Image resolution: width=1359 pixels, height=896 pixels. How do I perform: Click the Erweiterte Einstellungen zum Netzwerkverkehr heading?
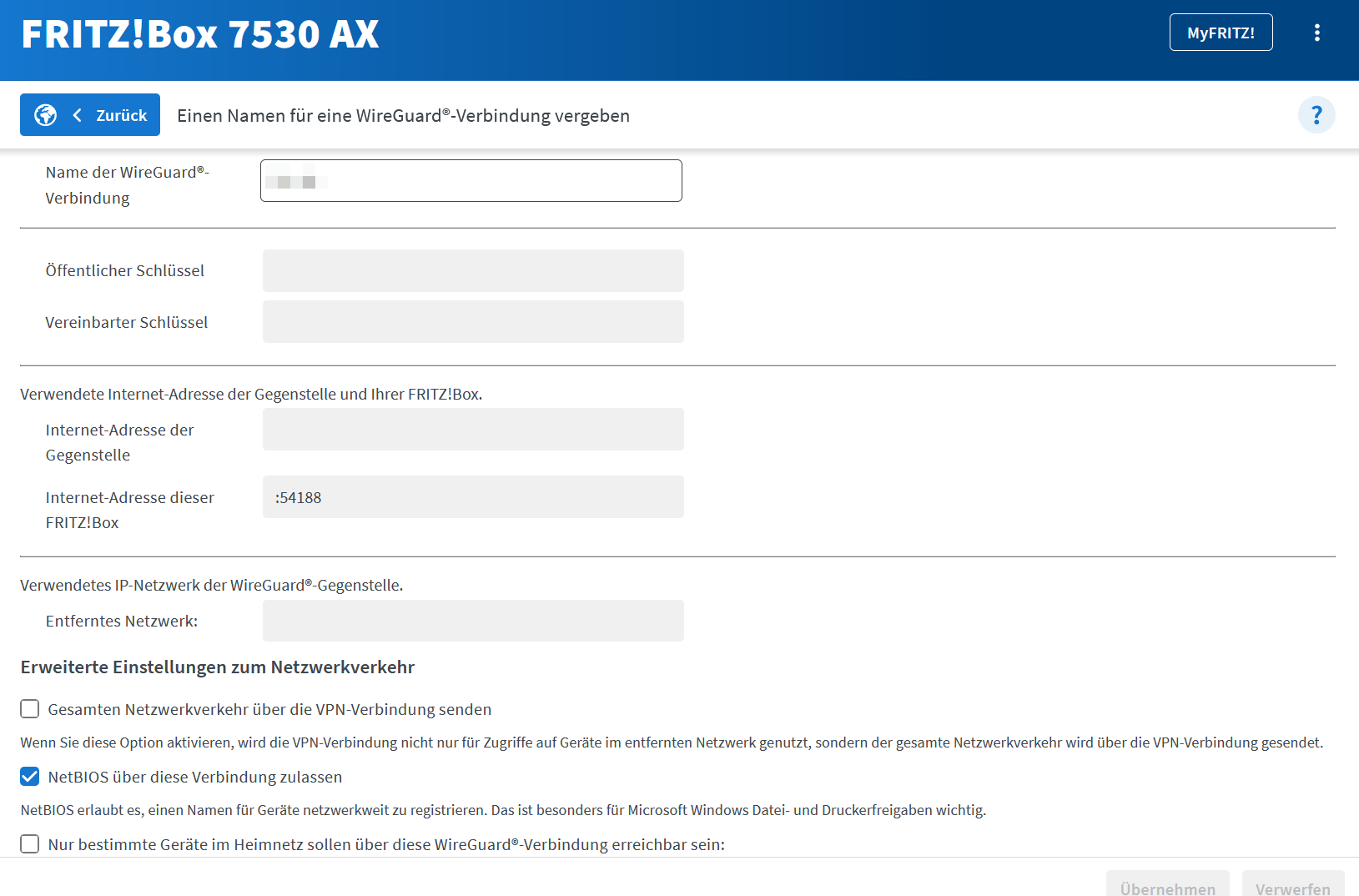[218, 667]
